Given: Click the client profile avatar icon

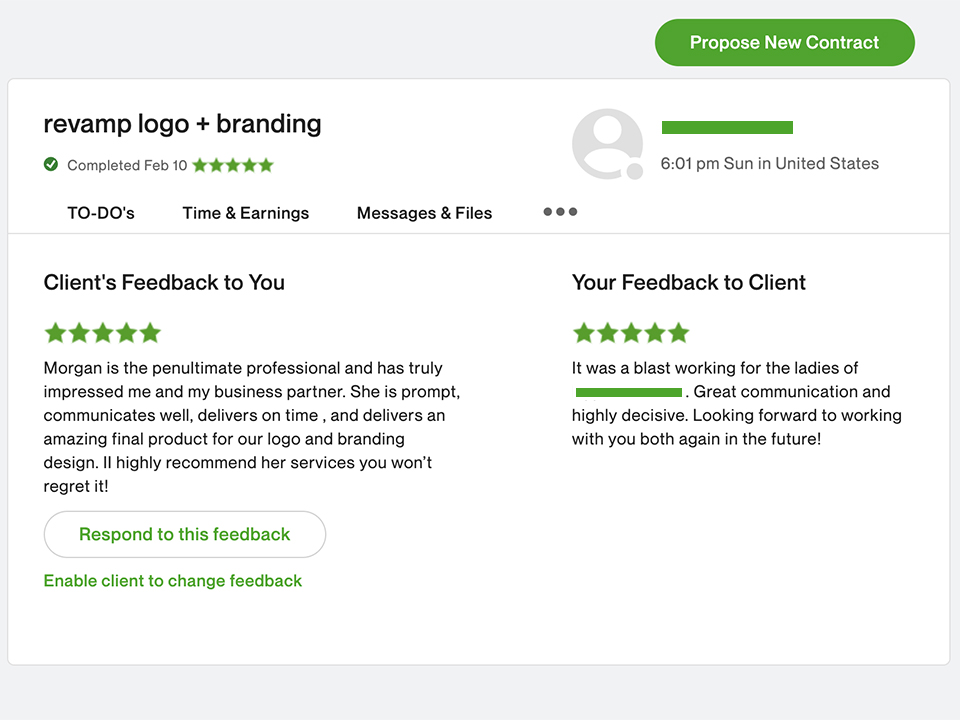Looking at the screenshot, I should pyautogui.click(x=607, y=144).
